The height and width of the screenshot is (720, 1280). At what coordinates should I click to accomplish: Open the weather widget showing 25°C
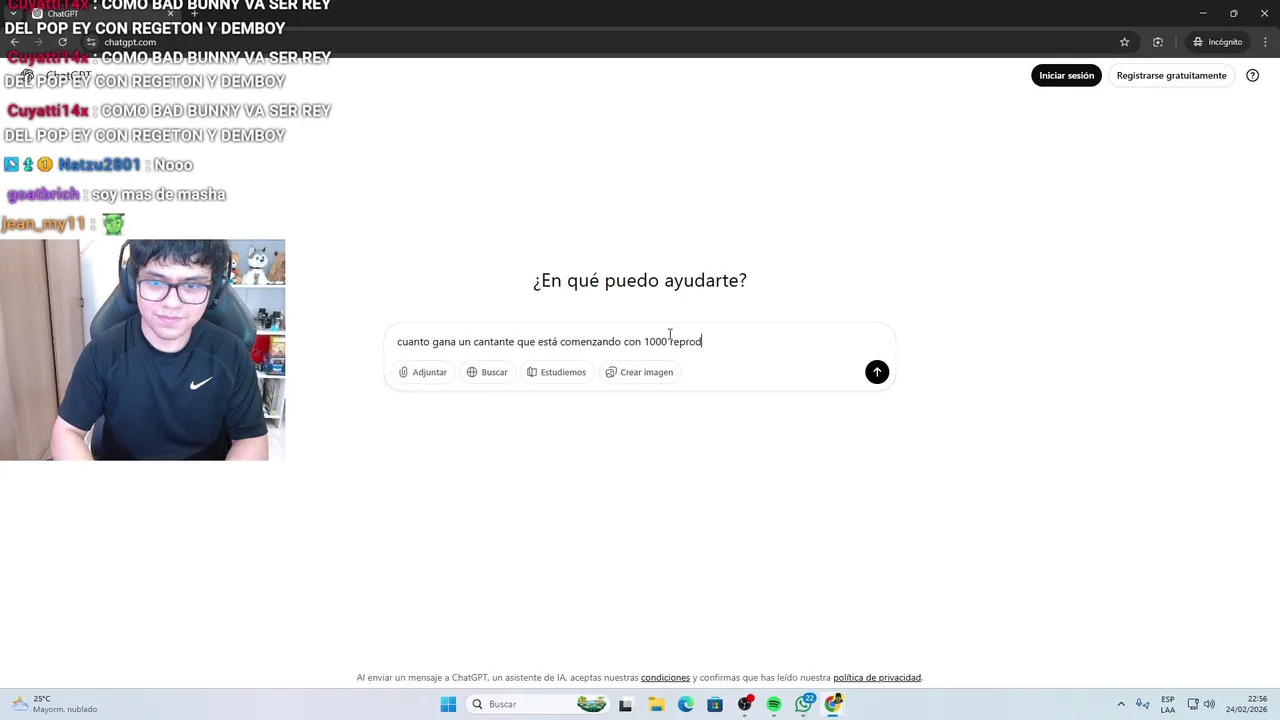click(55, 704)
